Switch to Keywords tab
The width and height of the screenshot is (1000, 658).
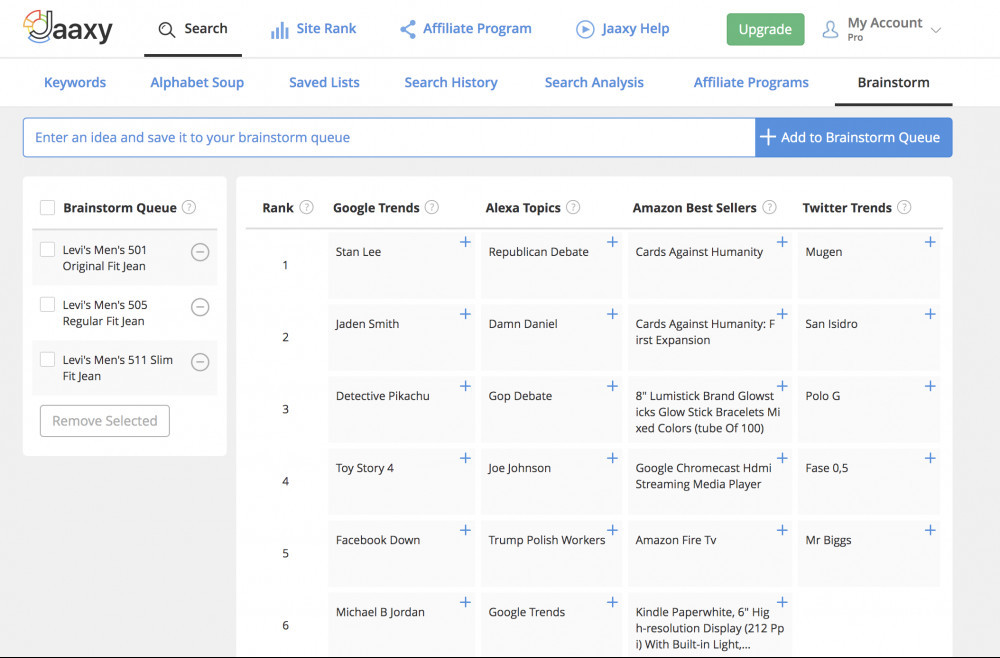coord(75,82)
